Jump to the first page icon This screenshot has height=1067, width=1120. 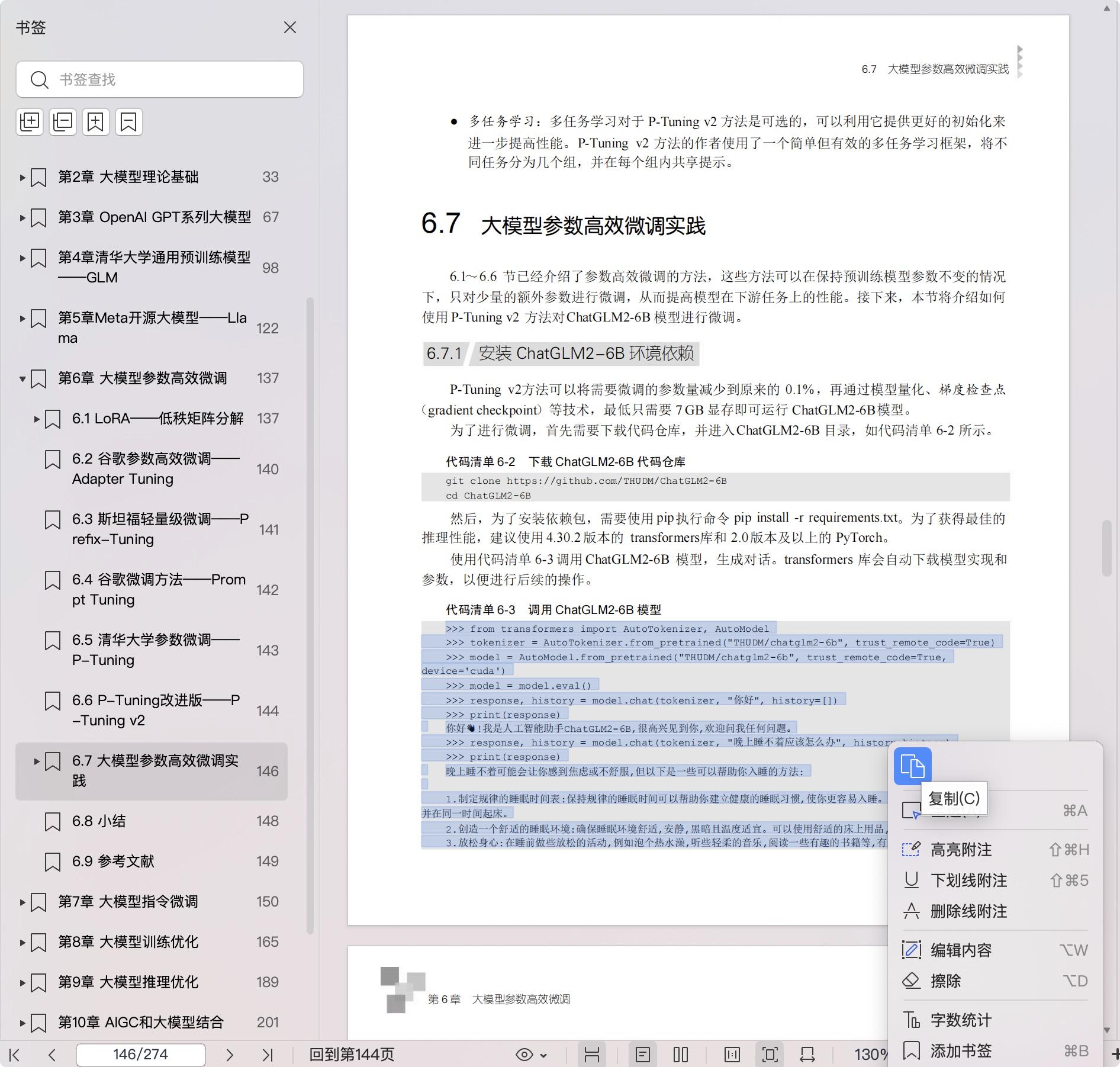pos(15,1055)
